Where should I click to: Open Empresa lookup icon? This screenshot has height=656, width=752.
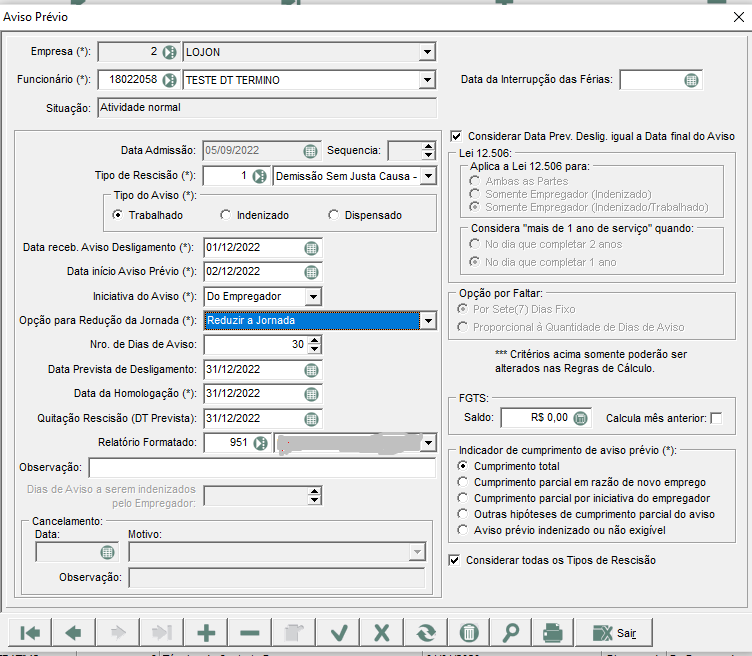[169, 52]
